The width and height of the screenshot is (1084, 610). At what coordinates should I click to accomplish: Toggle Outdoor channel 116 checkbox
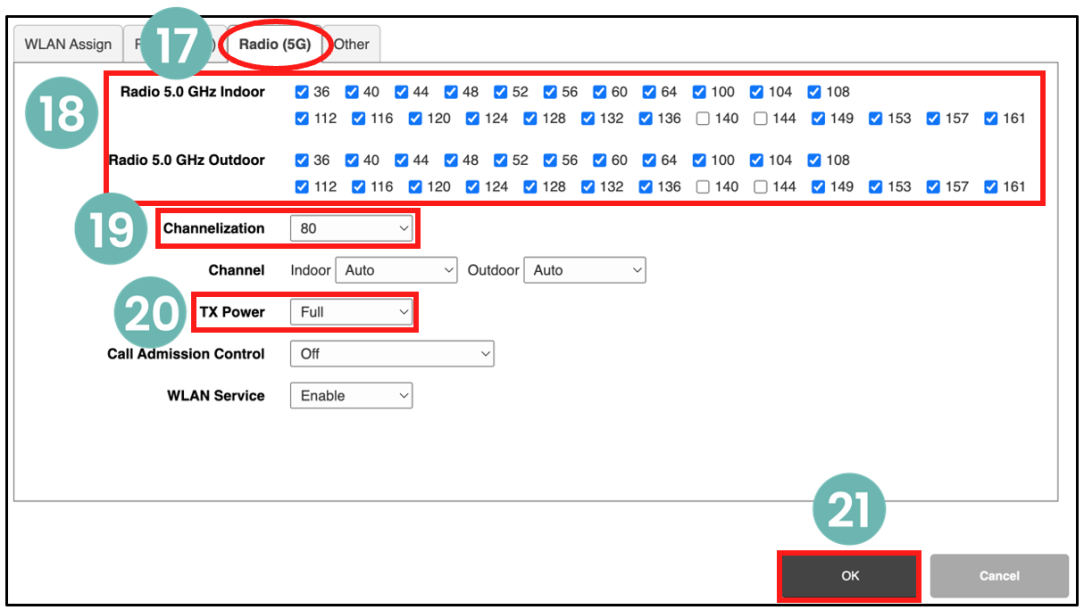tap(358, 187)
